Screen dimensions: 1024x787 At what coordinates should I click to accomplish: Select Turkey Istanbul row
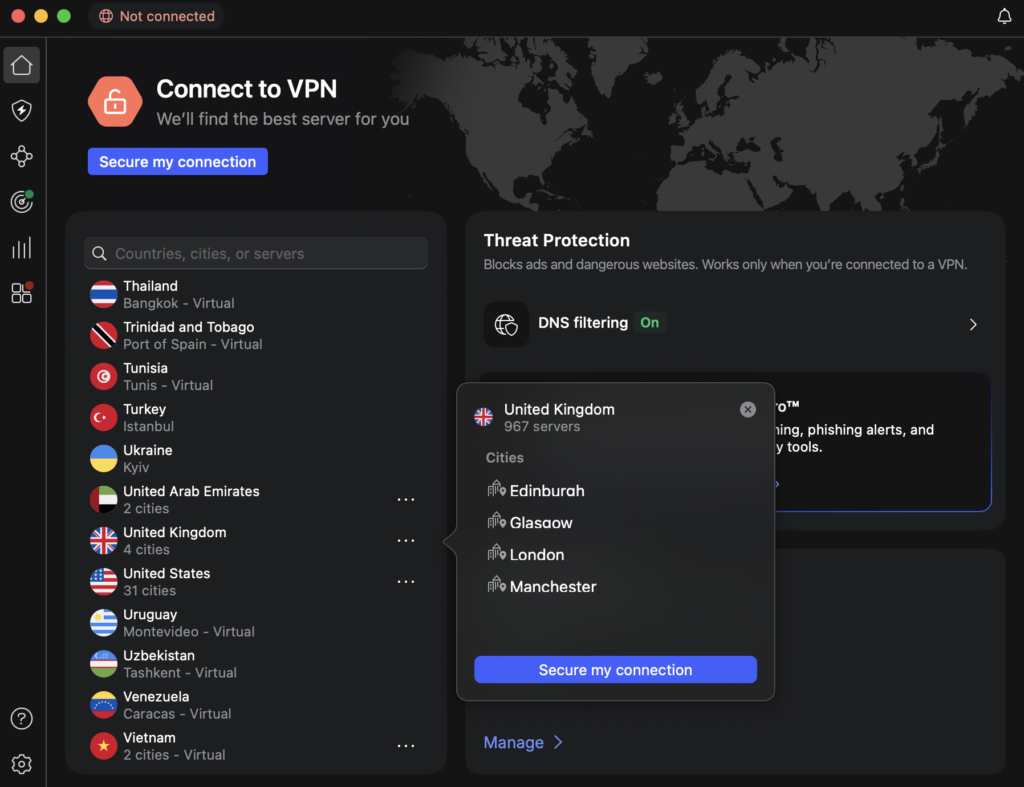pyautogui.click(x=256, y=418)
